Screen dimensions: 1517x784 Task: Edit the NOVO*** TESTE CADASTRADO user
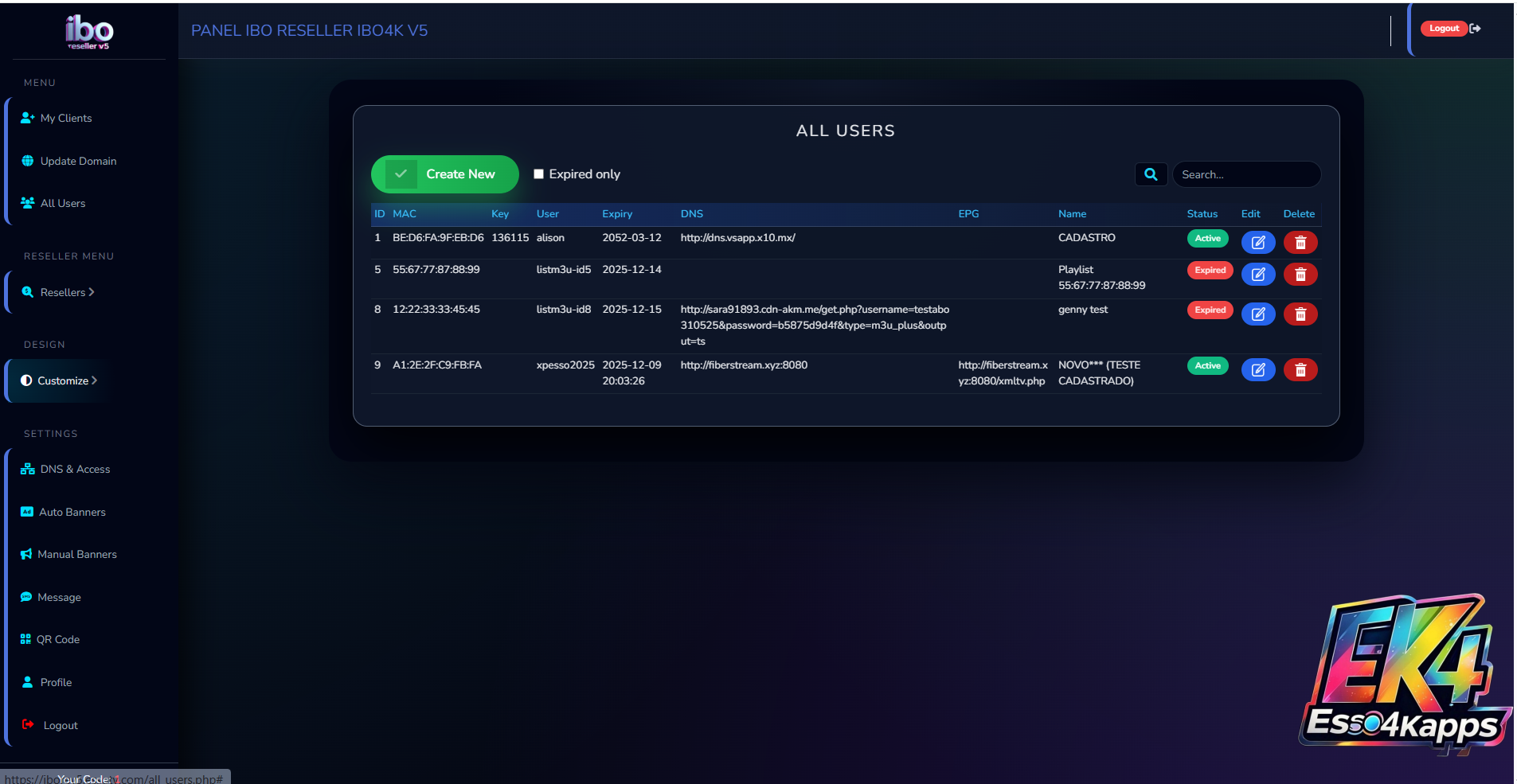point(1257,370)
